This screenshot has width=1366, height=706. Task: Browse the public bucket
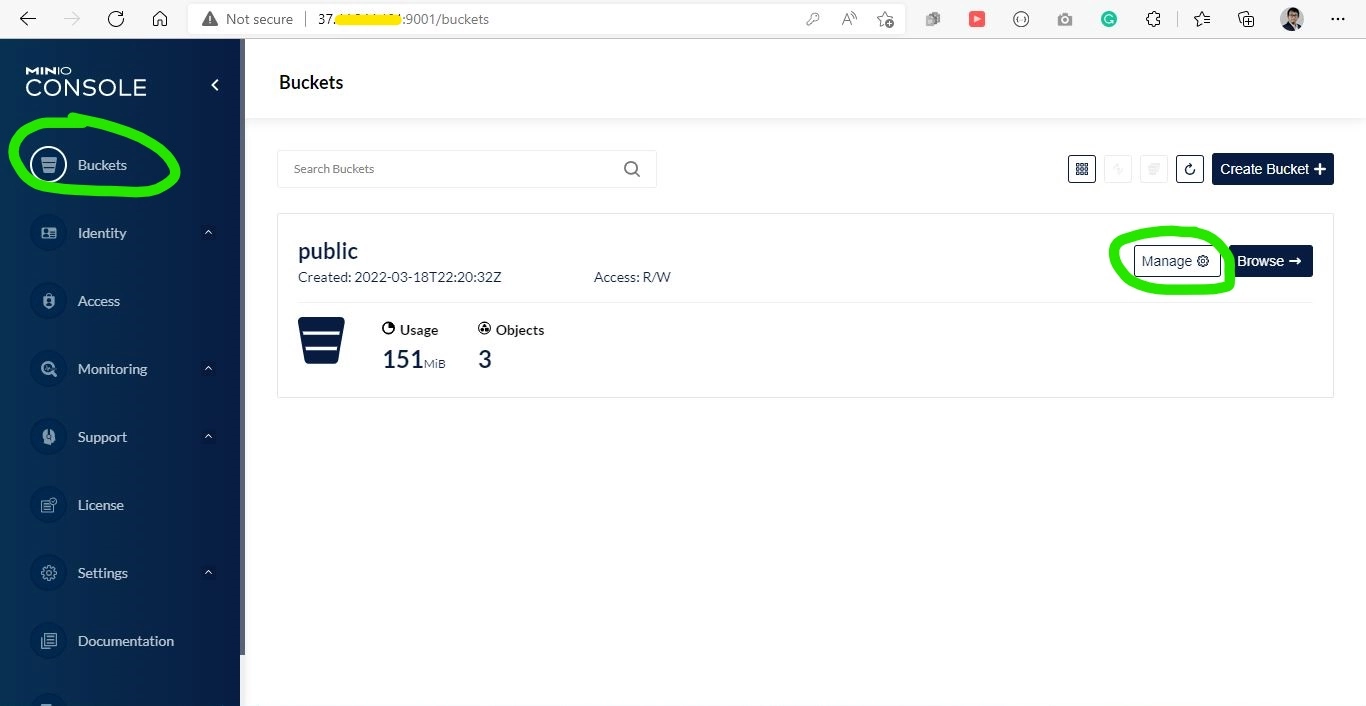pyautogui.click(x=1270, y=261)
